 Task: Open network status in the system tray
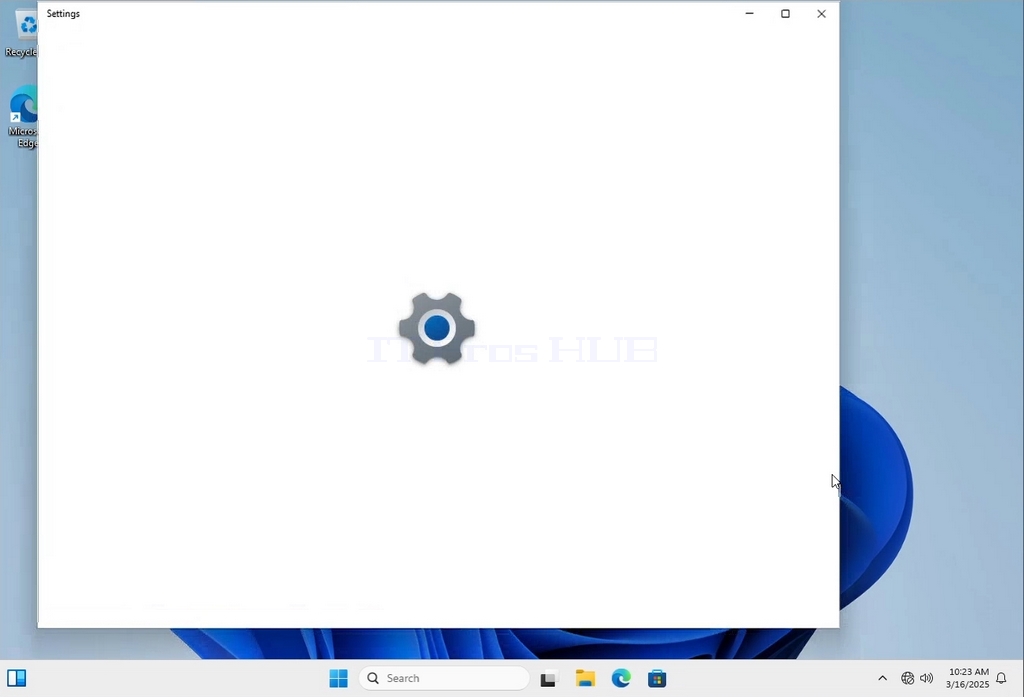[907, 678]
